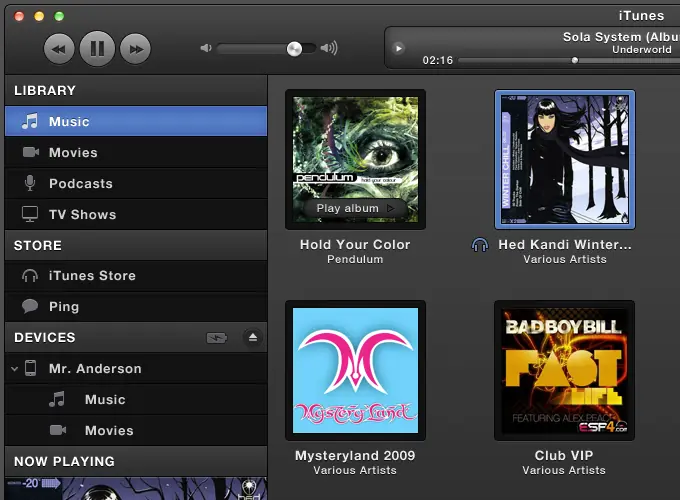Image resolution: width=680 pixels, height=500 pixels.
Task: Select the Hold Your Color album cover
Action: tap(355, 160)
